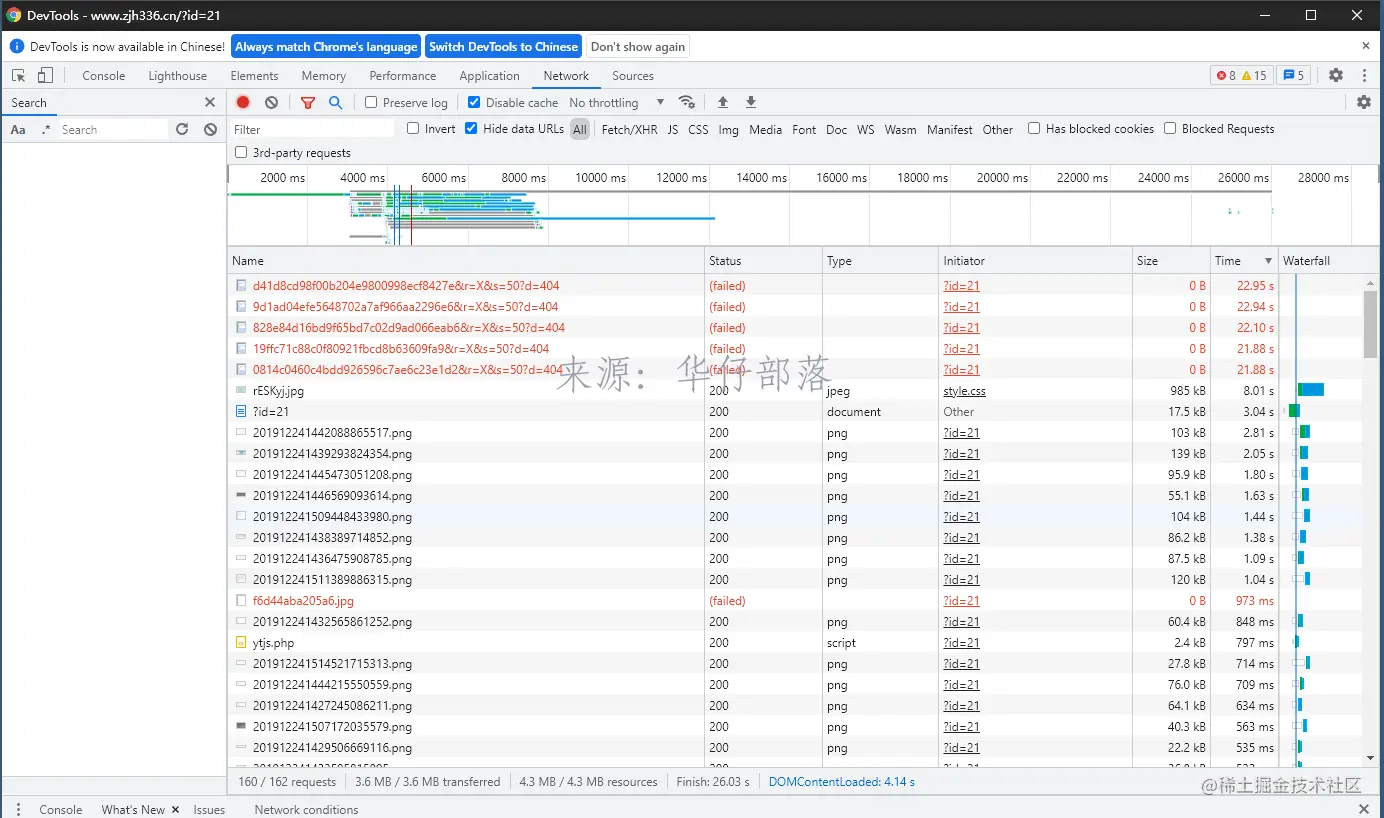Open the Sources tab
The width and height of the screenshot is (1384, 818).
[x=633, y=76]
